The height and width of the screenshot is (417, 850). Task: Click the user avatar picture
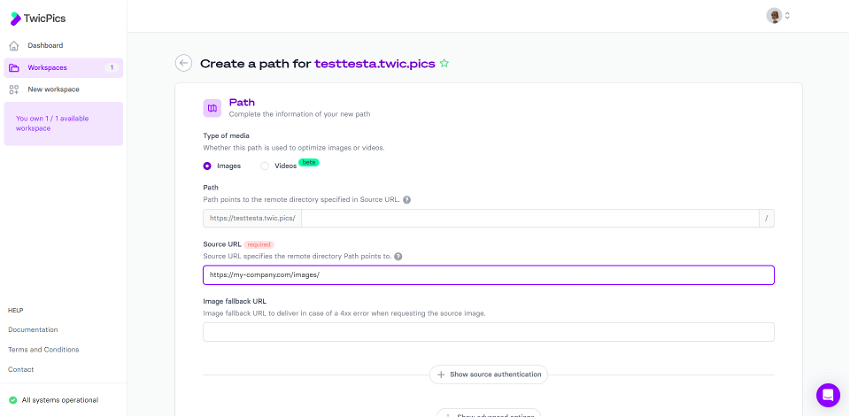774,16
